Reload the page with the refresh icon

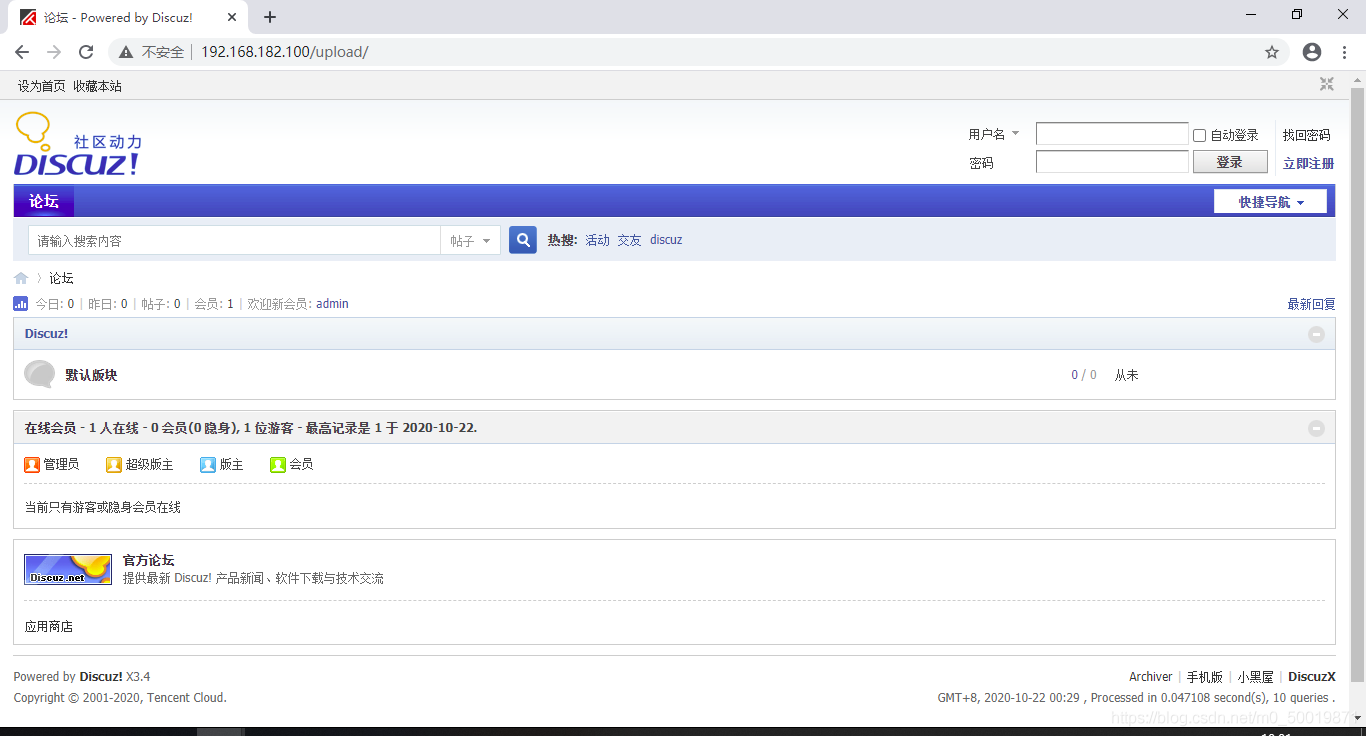click(86, 52)
